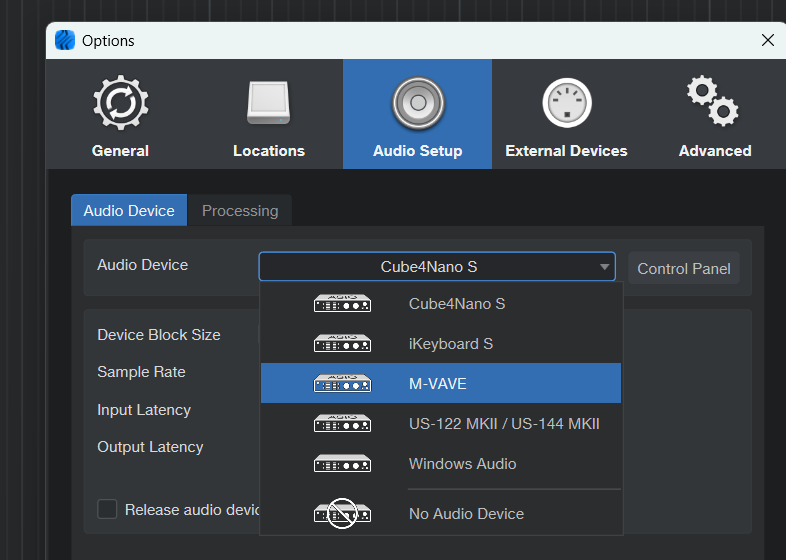Select the Audio Setup speaker icon
Screen dimensions: 786x560
(417, 104)
